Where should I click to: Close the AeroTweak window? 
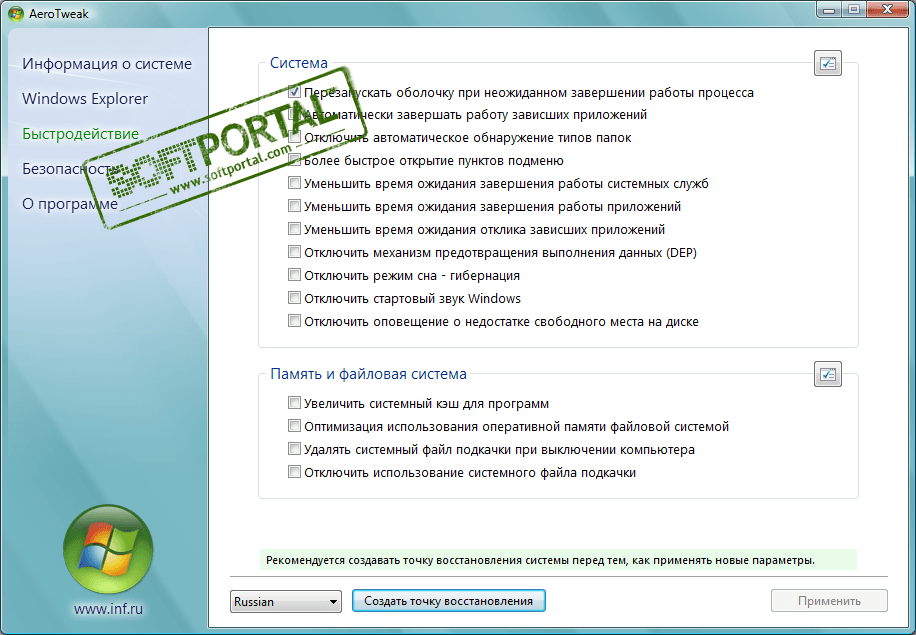tap(887, 9)
